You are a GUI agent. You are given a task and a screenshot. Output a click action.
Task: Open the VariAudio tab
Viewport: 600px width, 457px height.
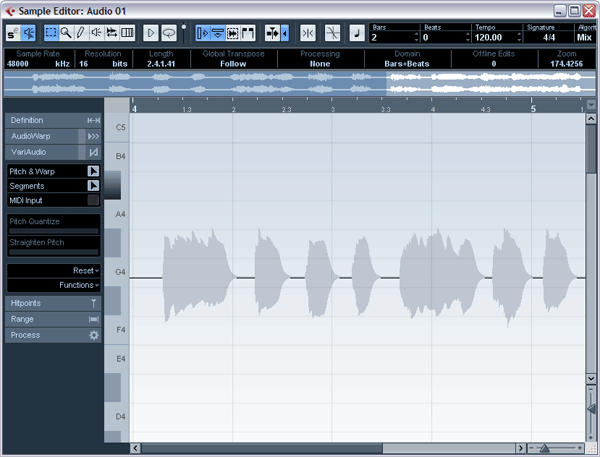click(43, 152)
